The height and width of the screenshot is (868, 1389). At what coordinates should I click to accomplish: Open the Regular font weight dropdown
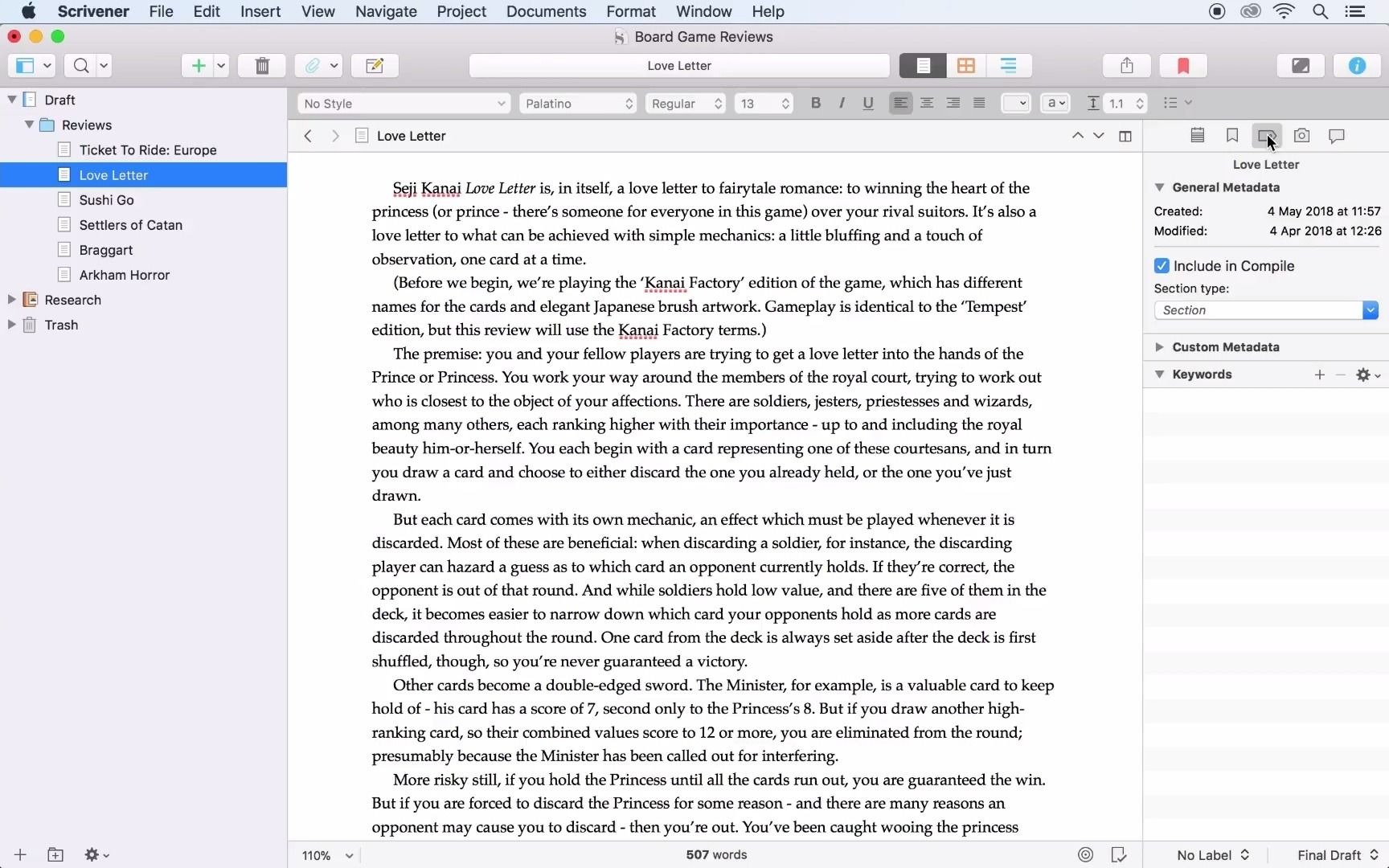pyautogui.click(x=685, y=103)
